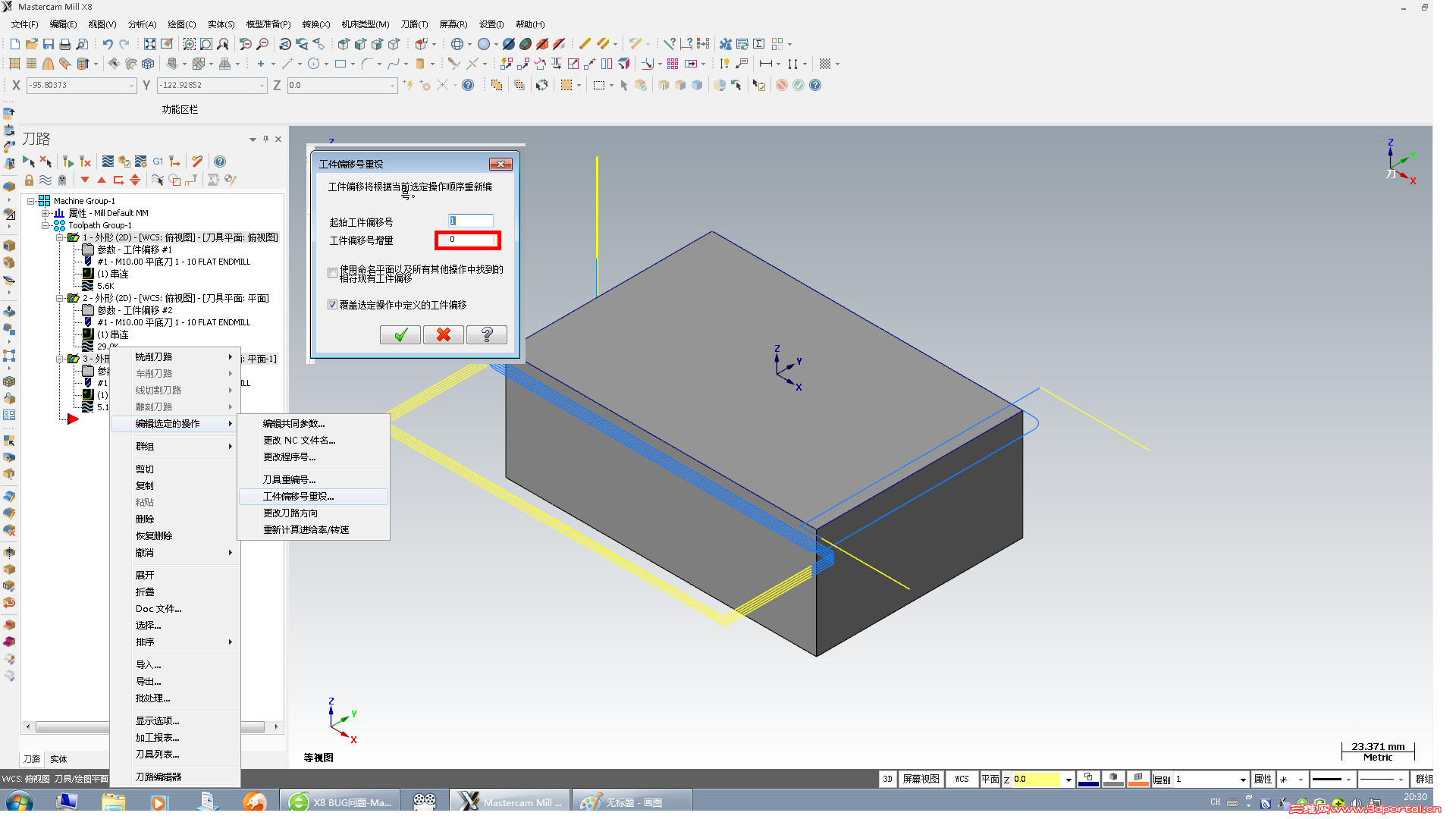Select 更改 NC 文件名 menu entry
This screenshot has height=819, width=1456.
click(299, 441)
